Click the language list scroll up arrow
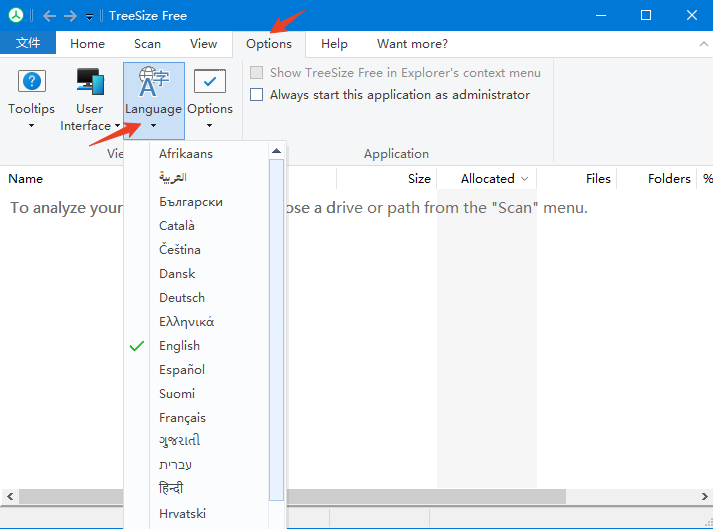This screenshot has width=713, height=529. 276,152
